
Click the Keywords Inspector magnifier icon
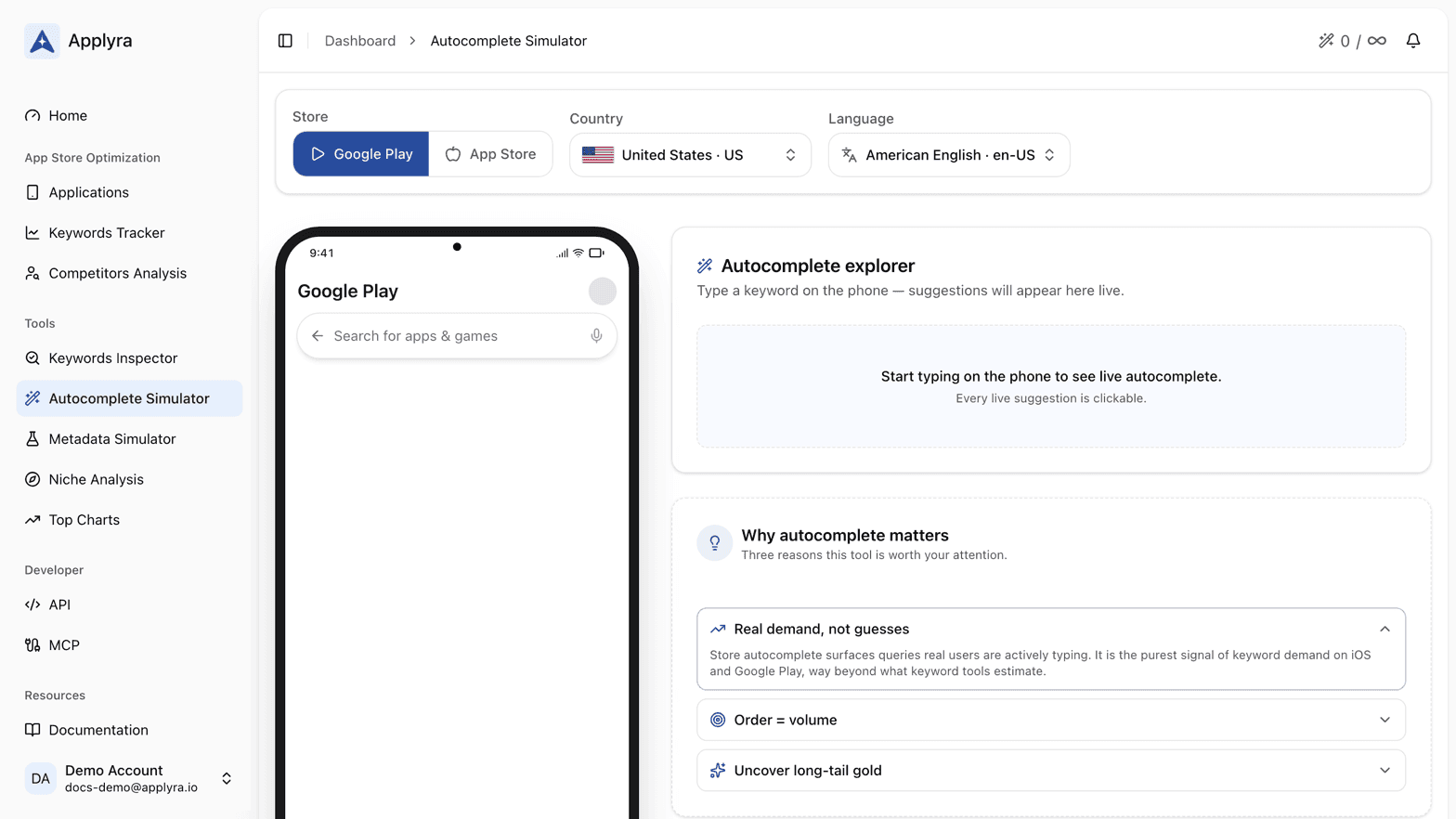(32, 358)
